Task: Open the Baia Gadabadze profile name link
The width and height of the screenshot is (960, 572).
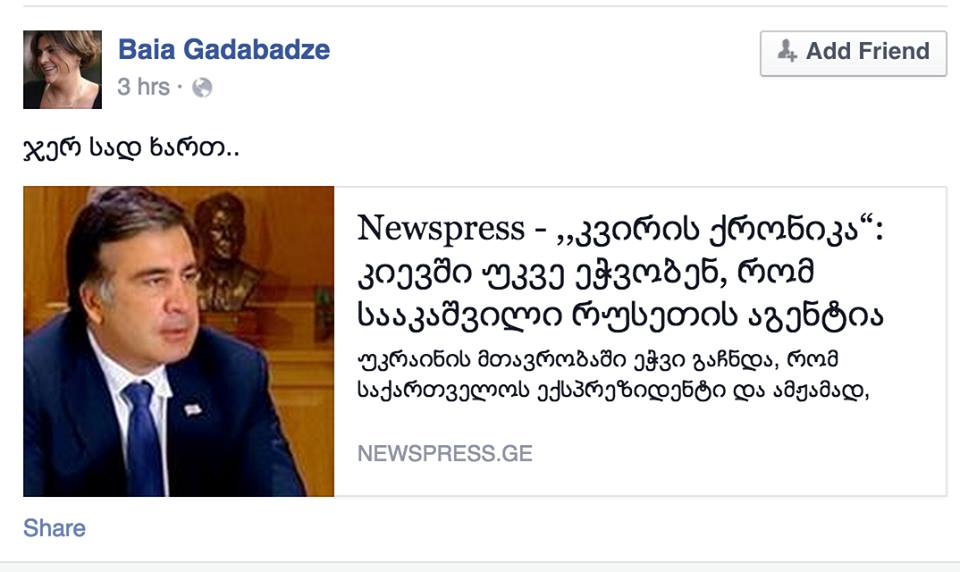Action: coord(224,50)
